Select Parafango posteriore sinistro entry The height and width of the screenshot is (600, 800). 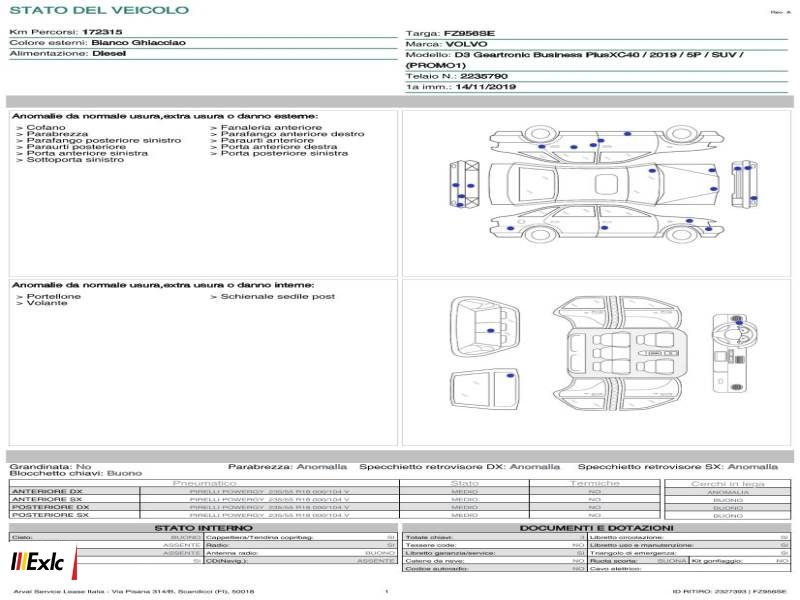click(x=103, y=140)
